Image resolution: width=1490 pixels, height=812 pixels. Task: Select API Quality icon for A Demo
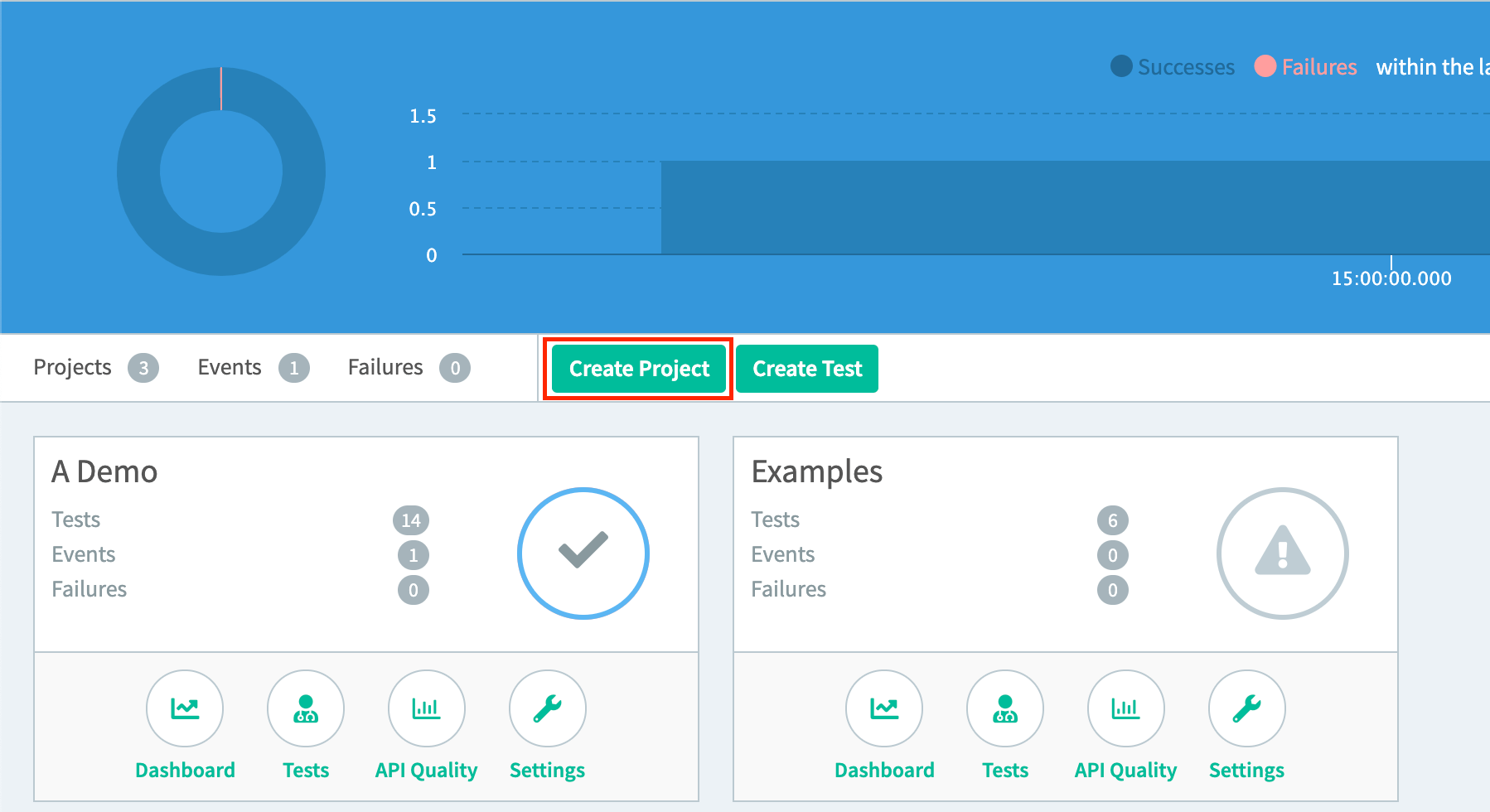[426, 708]
